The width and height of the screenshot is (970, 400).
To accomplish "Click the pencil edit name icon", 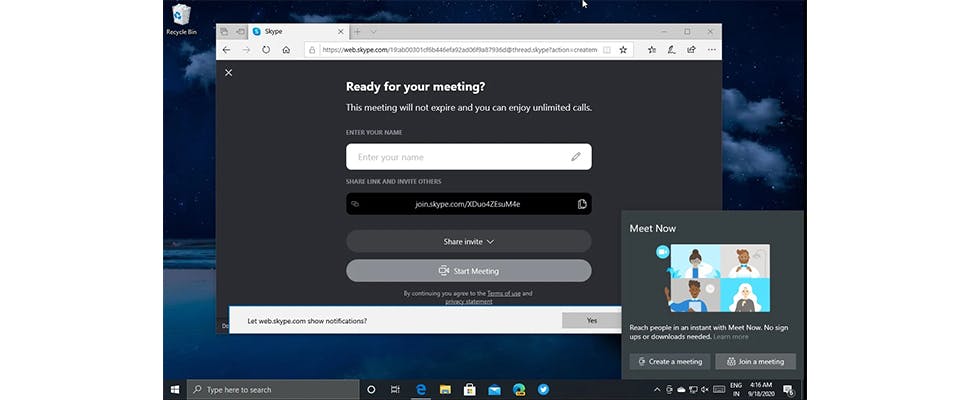I will click(576, 157).
